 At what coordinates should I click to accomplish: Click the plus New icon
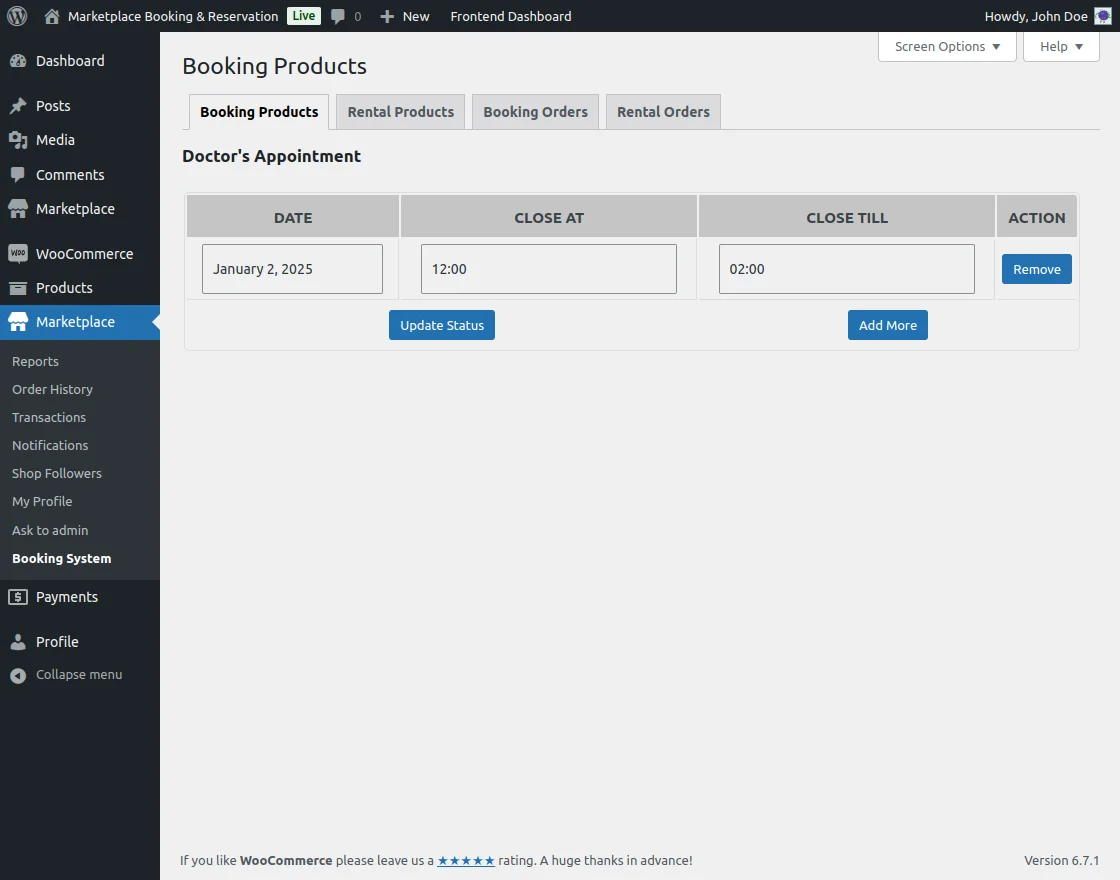coord(388,16)
